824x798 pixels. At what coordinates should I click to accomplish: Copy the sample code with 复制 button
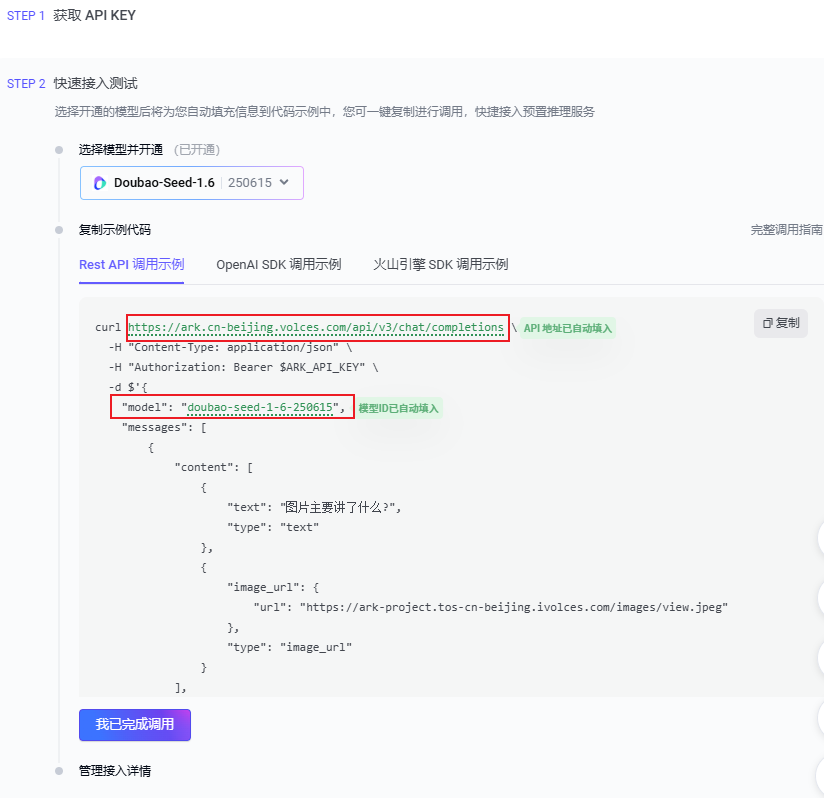click(780, 323)
